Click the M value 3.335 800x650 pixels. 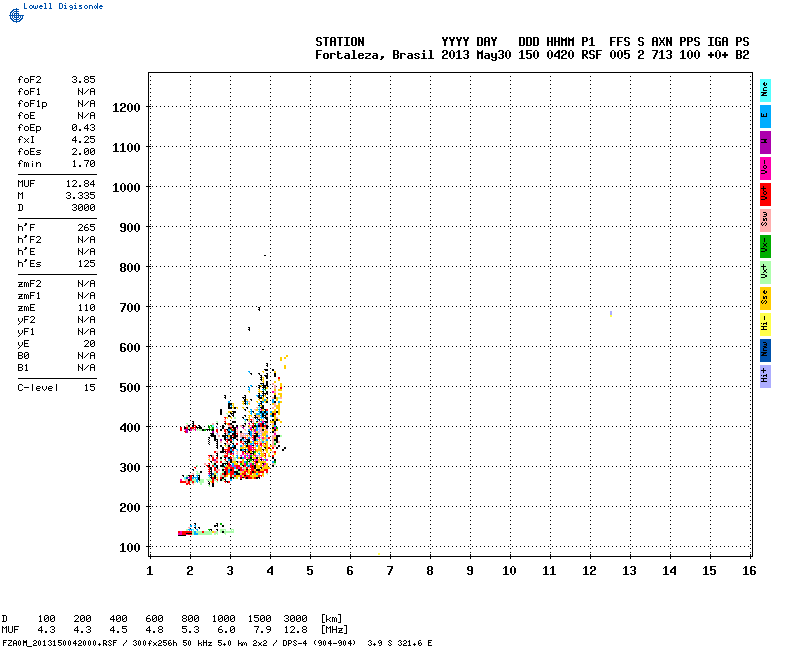click(x=81, y=196)
